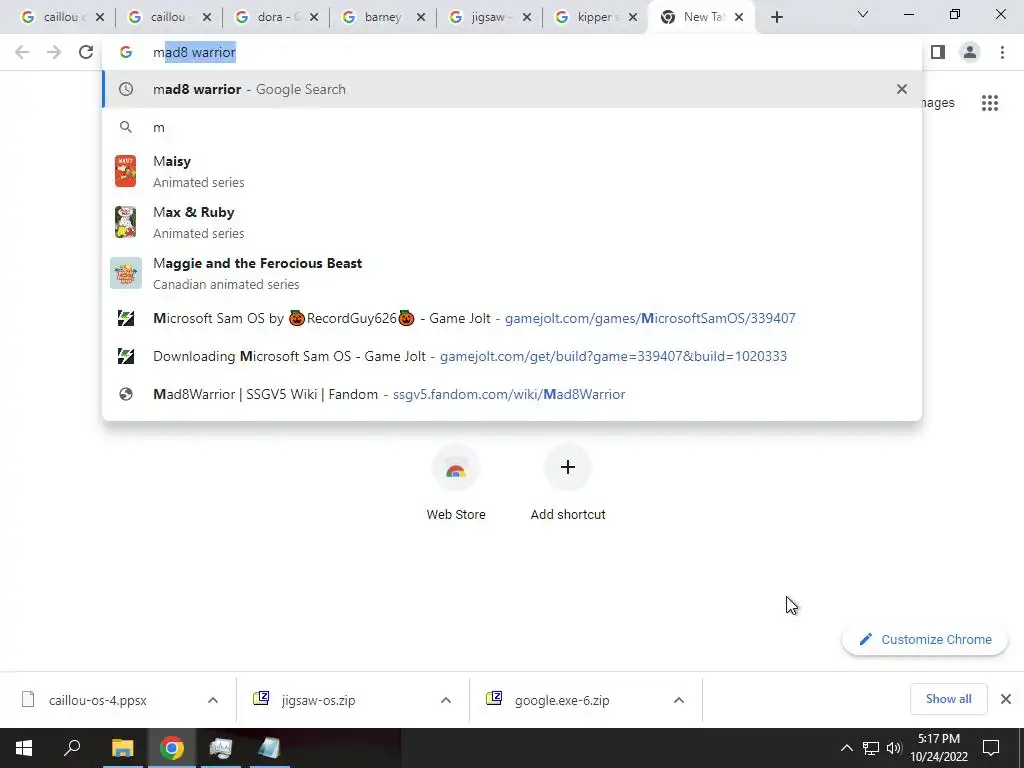This screenshot has height=768, width=1024.
Task: Open File Explorer from the taskbar
Action: pos(122,748)
